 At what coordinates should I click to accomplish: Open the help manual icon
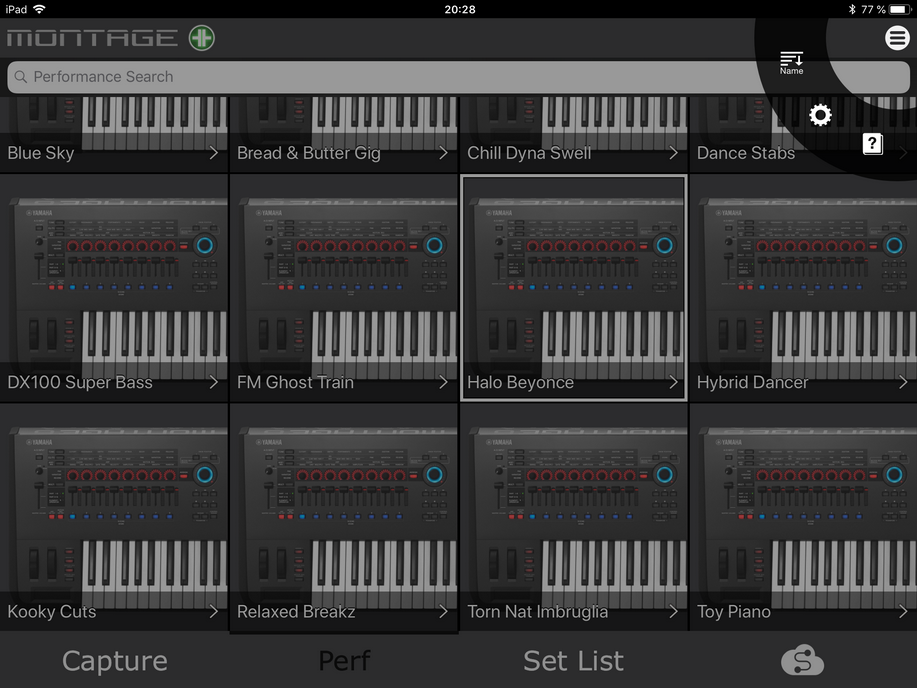pos(873,145)
